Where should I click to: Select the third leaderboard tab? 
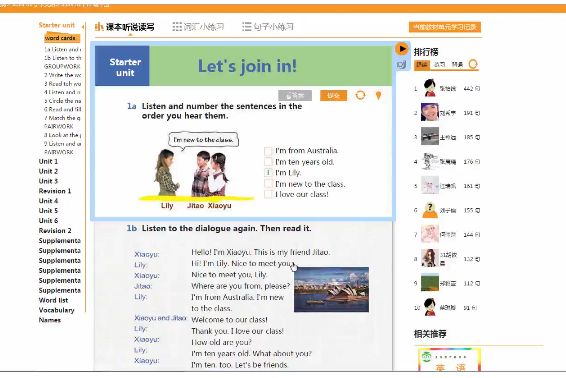[x=457, y=65]
